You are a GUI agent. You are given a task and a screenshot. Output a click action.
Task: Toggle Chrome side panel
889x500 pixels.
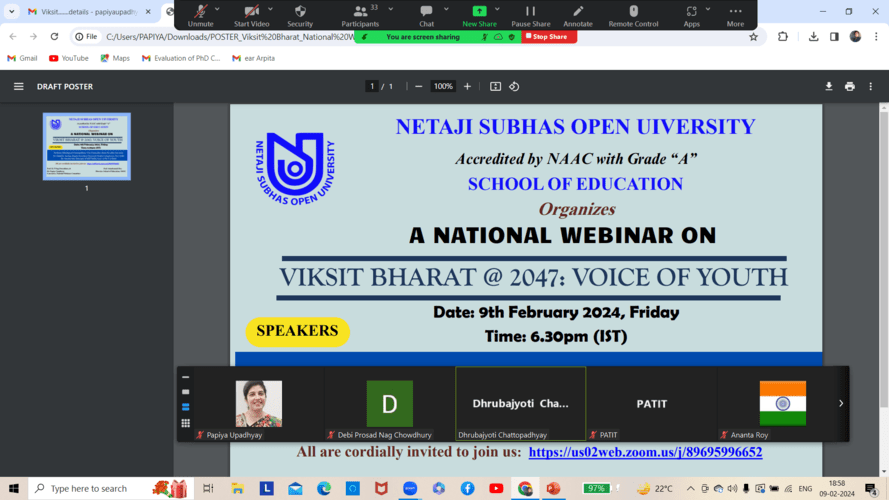coord(835,37)
